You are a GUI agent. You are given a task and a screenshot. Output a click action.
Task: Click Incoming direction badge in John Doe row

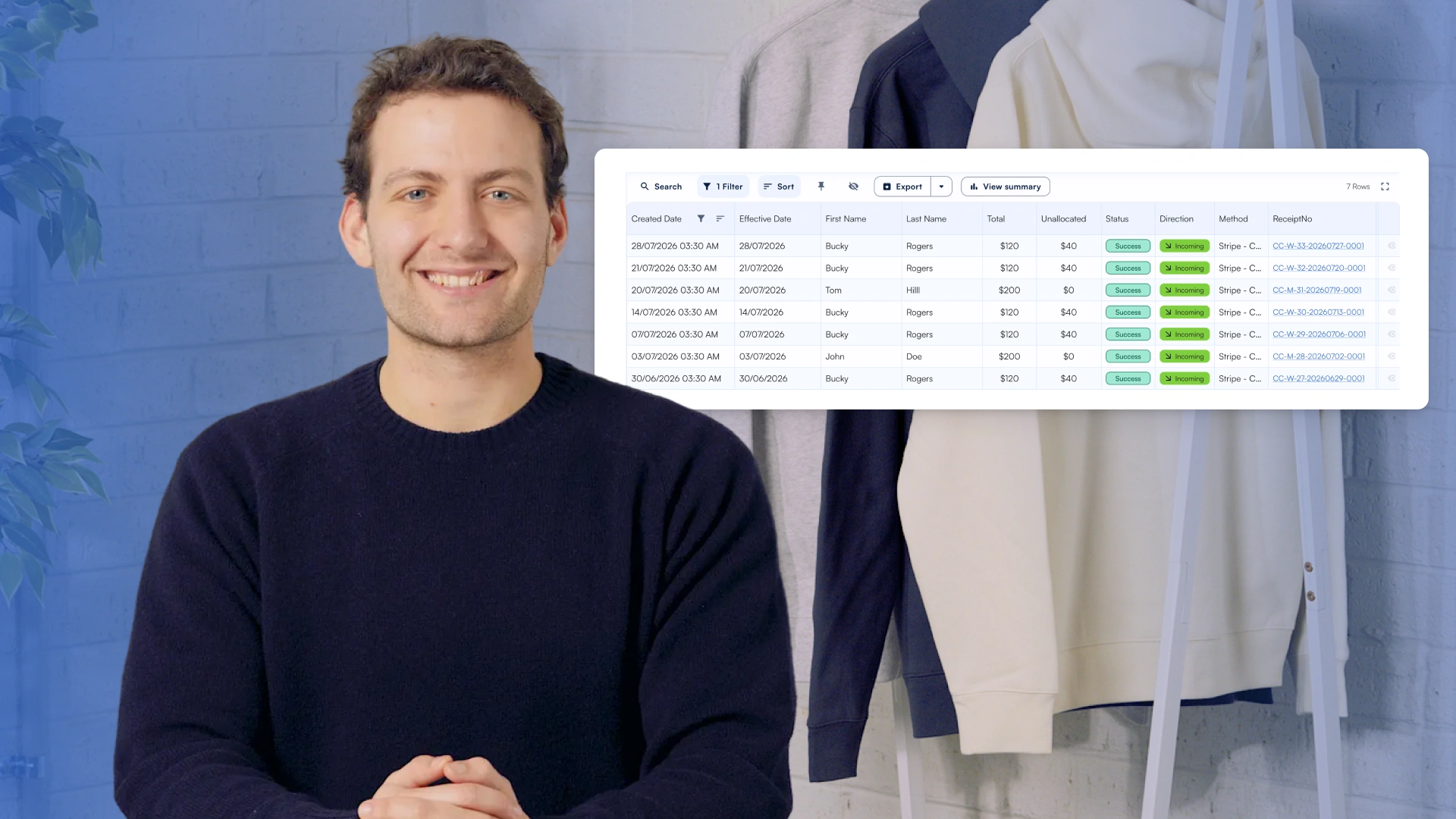pos(1185,356)
